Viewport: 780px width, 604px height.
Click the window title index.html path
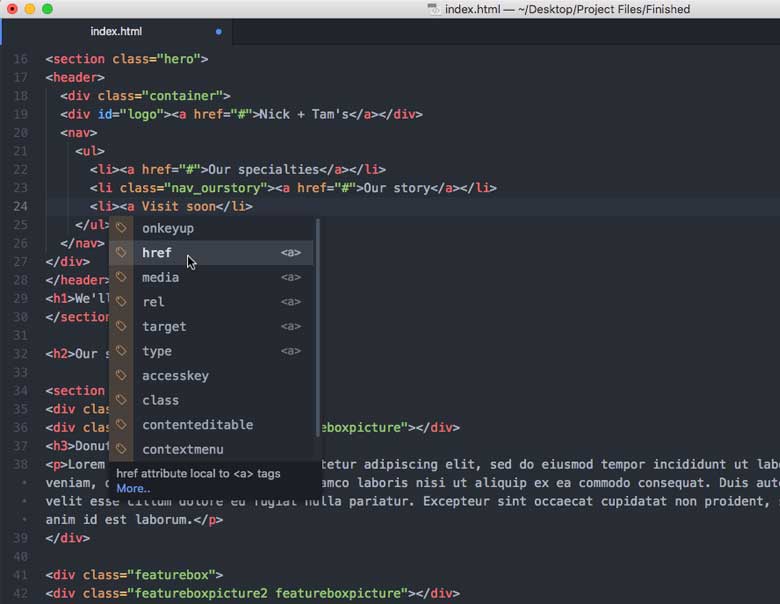[567, 9]
